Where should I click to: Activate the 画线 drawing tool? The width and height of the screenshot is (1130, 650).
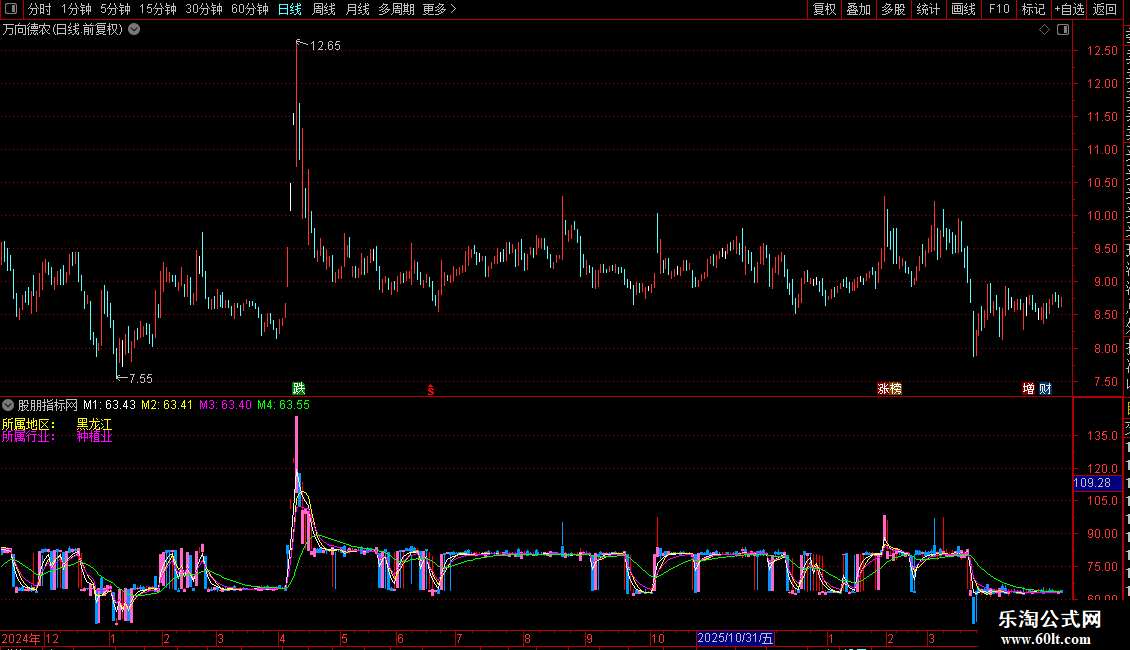coord(964,9)
